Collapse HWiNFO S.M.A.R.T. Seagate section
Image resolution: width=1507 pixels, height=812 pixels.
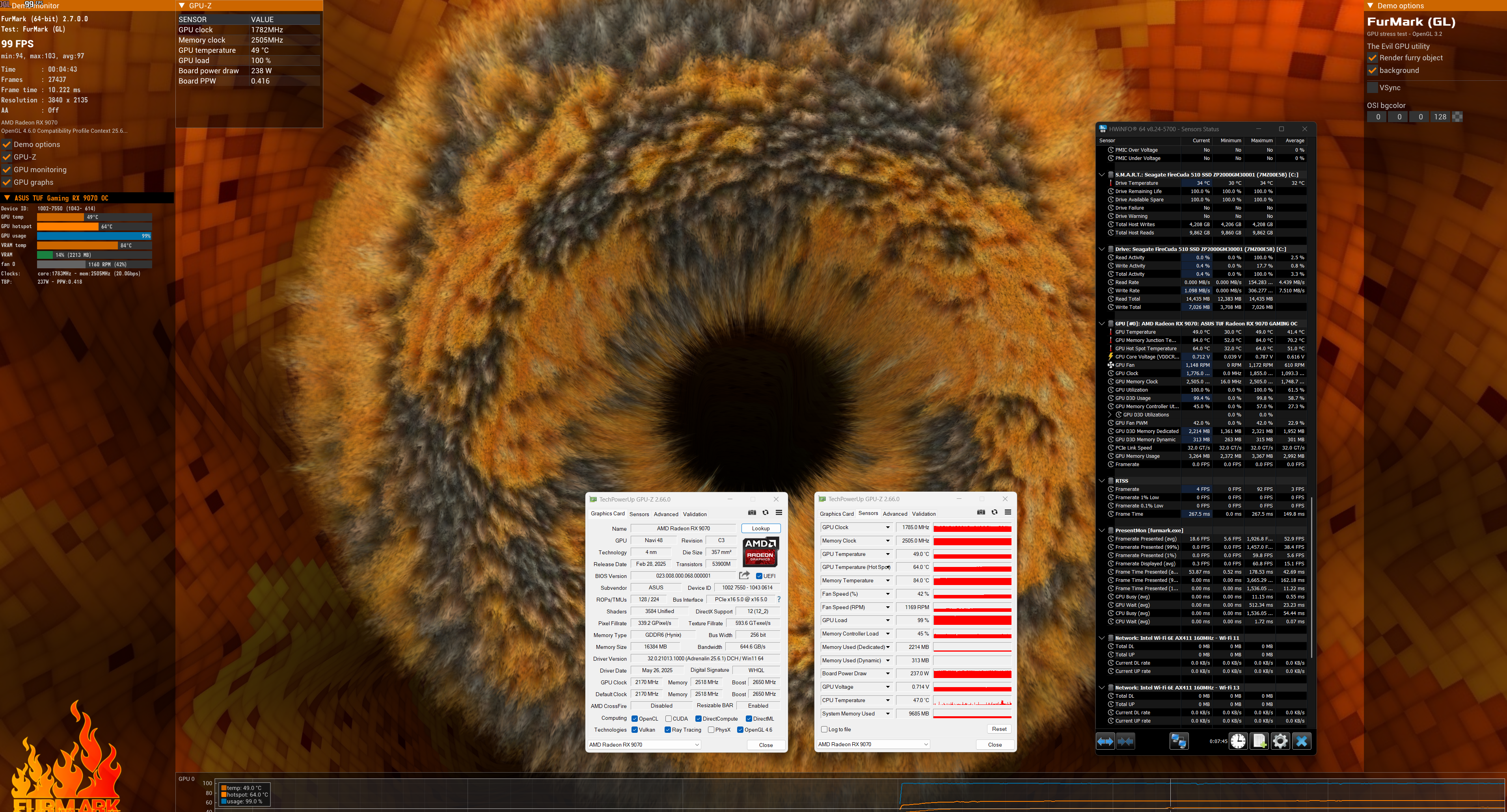1102,174
